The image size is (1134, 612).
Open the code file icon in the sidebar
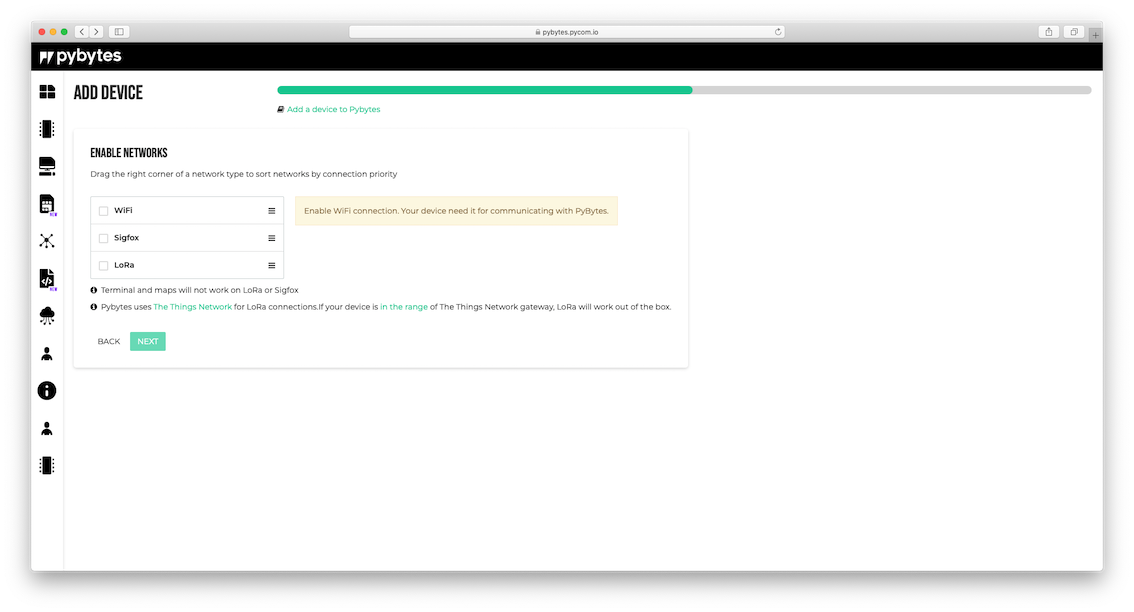(47, 279)
